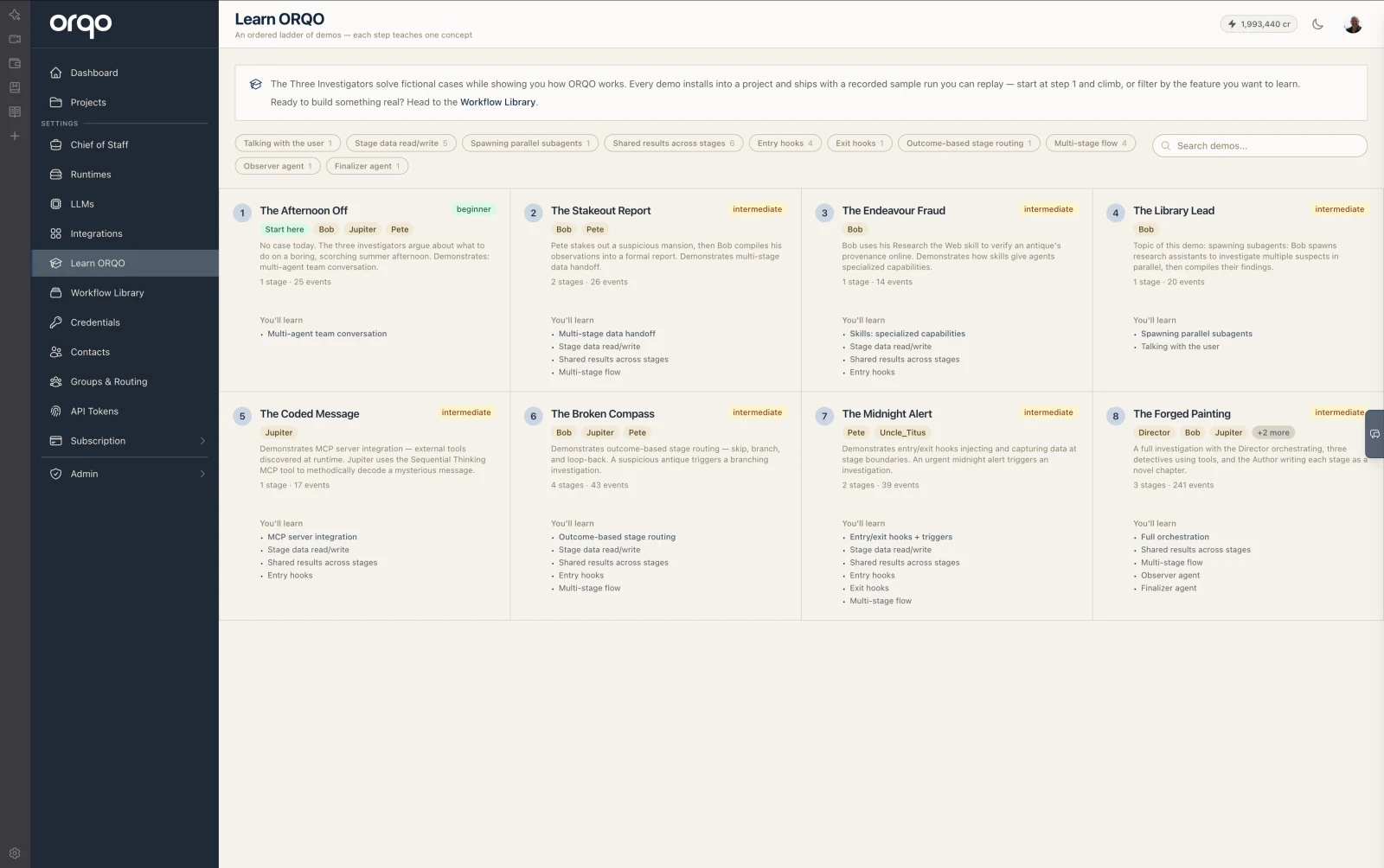Click the ORQO logo

[80, 25]
